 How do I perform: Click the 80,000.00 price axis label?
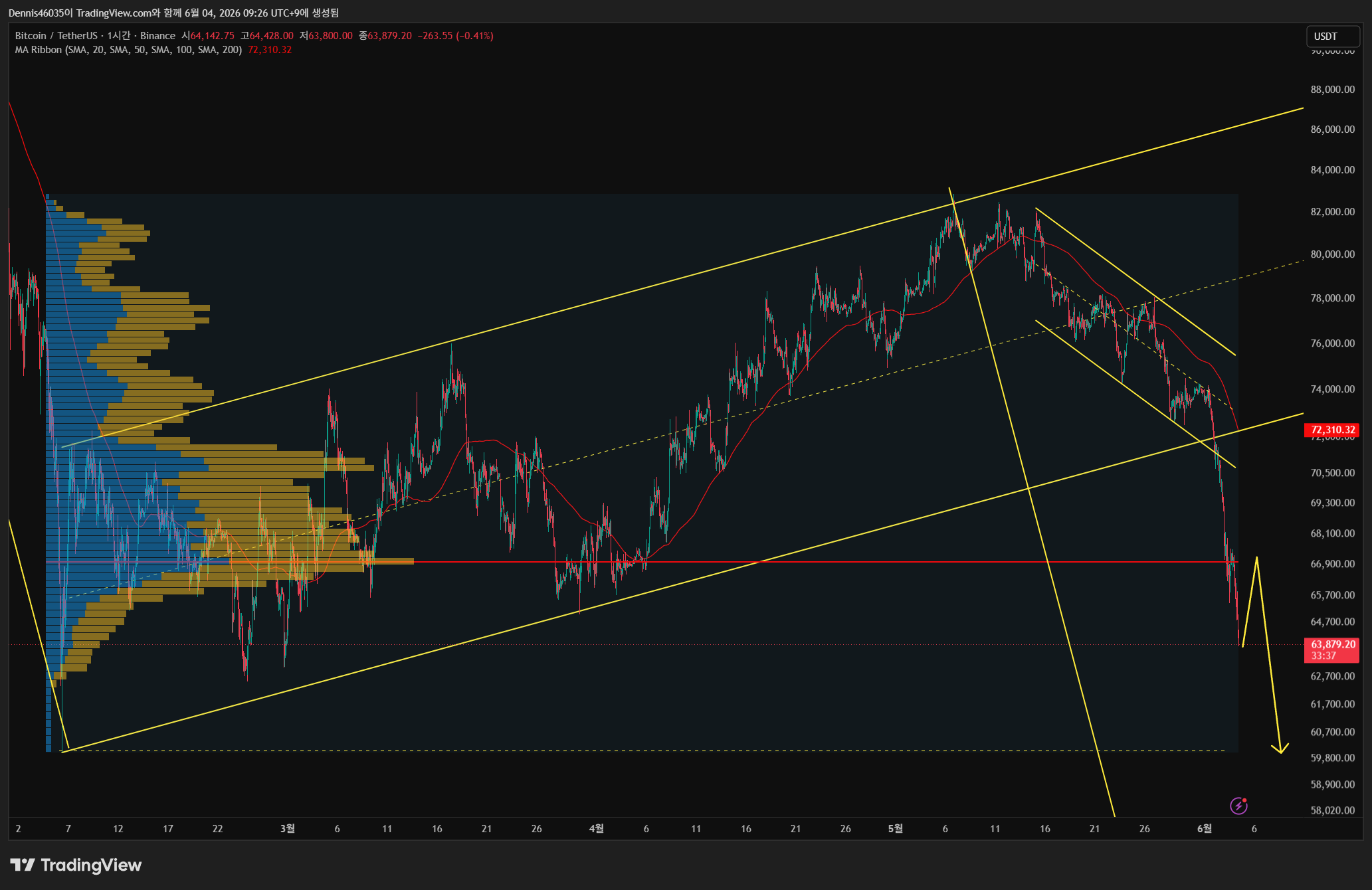[x=1332, y=254]
